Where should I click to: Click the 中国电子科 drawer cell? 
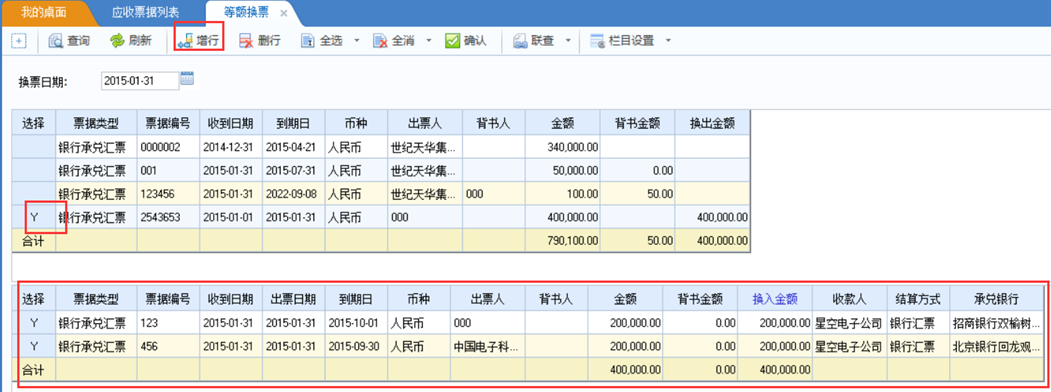coord(486,346)
